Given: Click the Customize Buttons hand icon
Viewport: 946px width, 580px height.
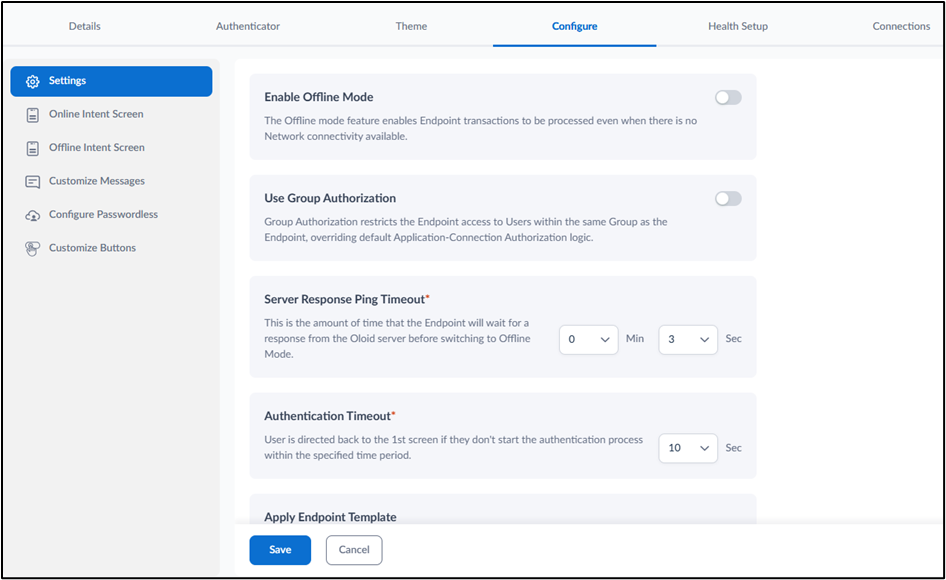Looking at the screenshot, I should click(33, 249).
